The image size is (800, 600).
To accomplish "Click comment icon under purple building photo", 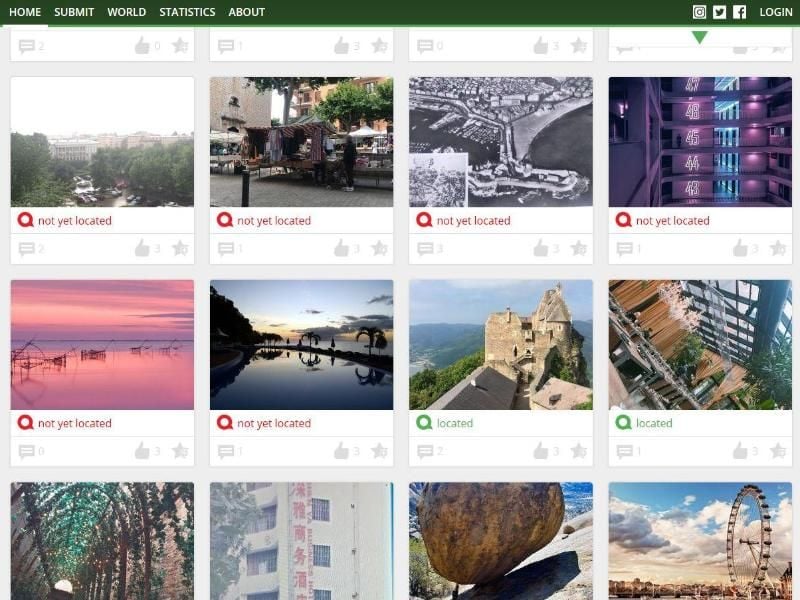I will coord(624,248).
